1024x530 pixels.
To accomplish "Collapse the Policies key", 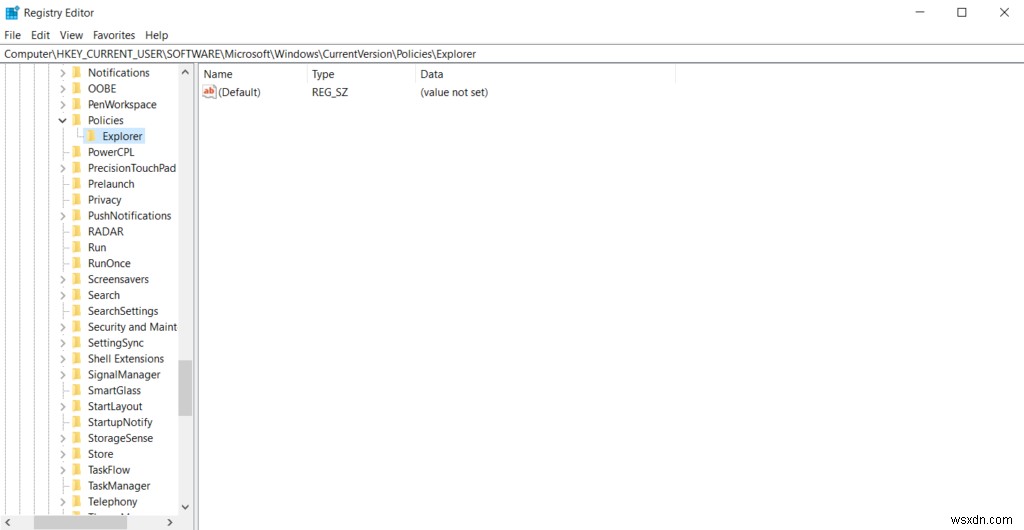I will (x=63, y=121).
